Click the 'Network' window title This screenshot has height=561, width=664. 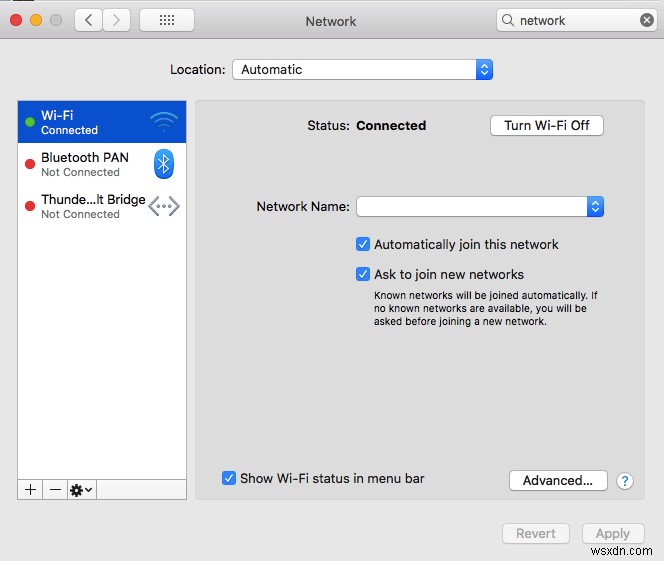[331, 21]
